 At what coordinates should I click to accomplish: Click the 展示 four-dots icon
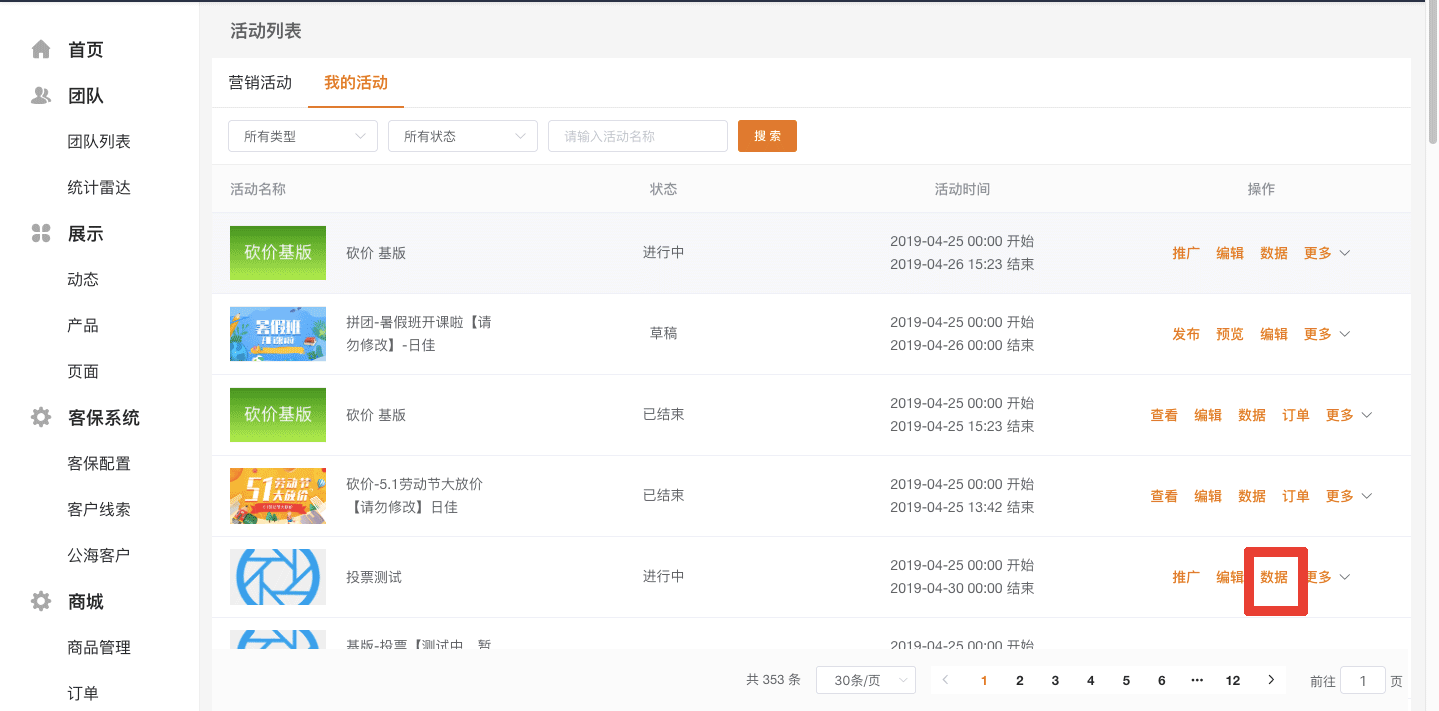[41, 234]
